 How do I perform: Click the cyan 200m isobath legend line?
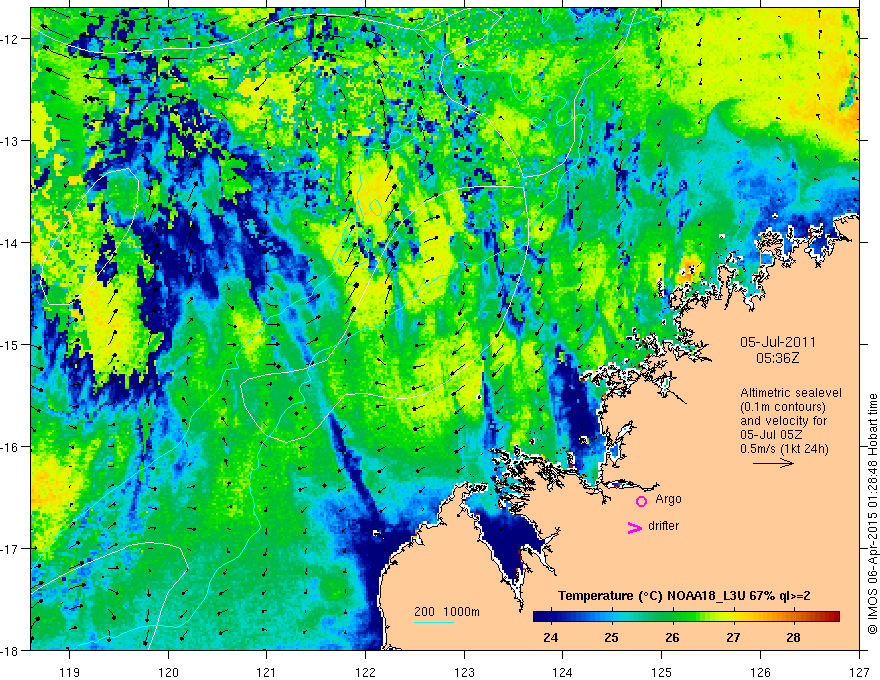click(x=434, y=622)
